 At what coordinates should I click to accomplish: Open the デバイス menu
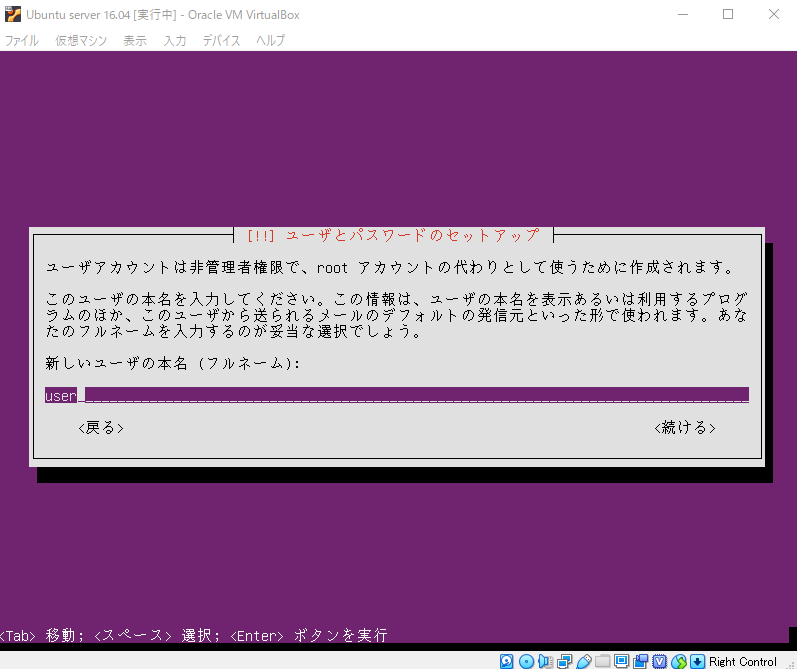221,40
